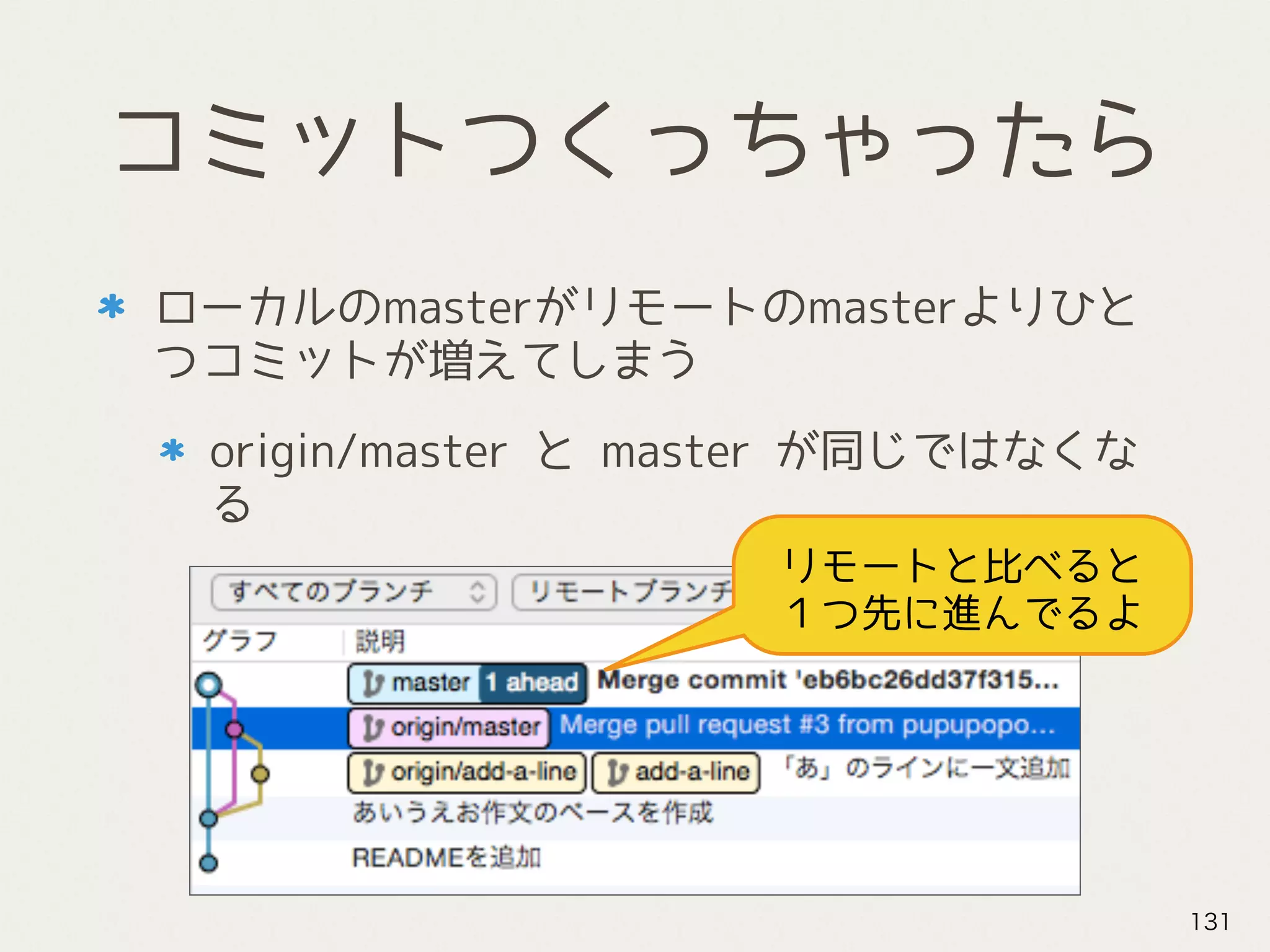The image size is (1270, 952).
Task: Click the 1 ahead indicator badge
Action: coord(533,683)
